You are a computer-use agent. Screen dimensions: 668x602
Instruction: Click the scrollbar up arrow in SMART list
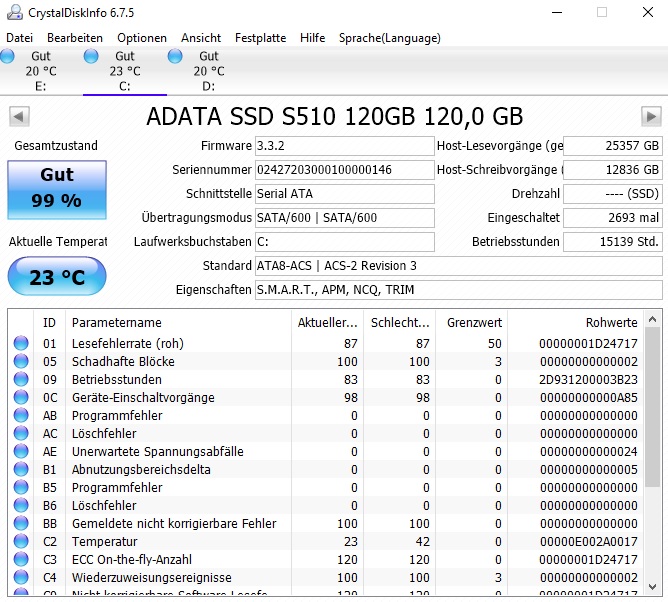tap(653, 319)
